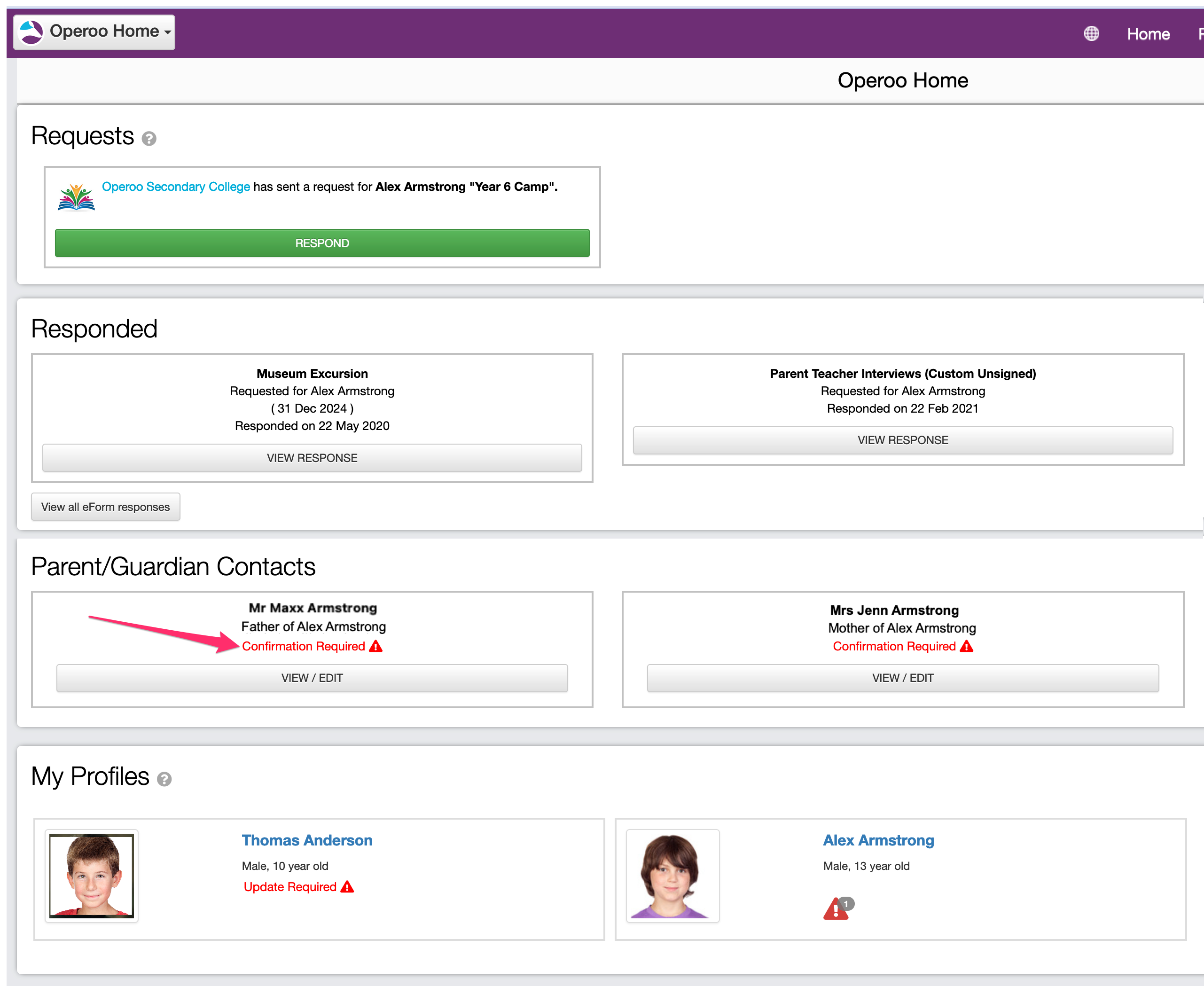This screenshot has width=1204, height=986.
Task: Click the Operoo Secondary College logo
Action: 76,197
